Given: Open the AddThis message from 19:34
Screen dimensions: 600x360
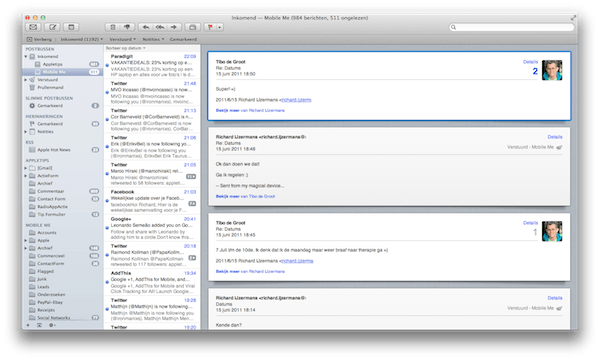Looking at the screenshot, I should click(152, 282).
